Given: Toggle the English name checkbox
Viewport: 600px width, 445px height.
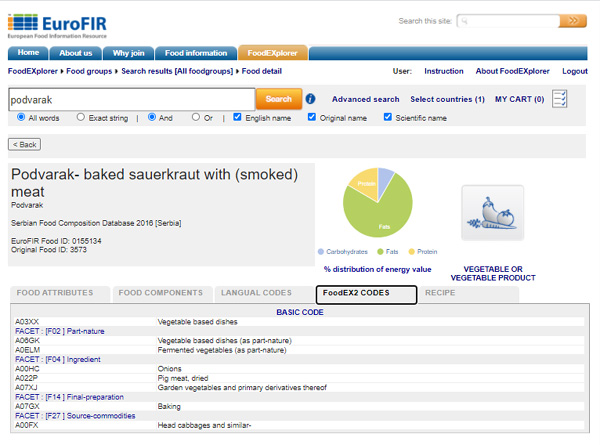Looking at the screenshot, I should point(237,117).
